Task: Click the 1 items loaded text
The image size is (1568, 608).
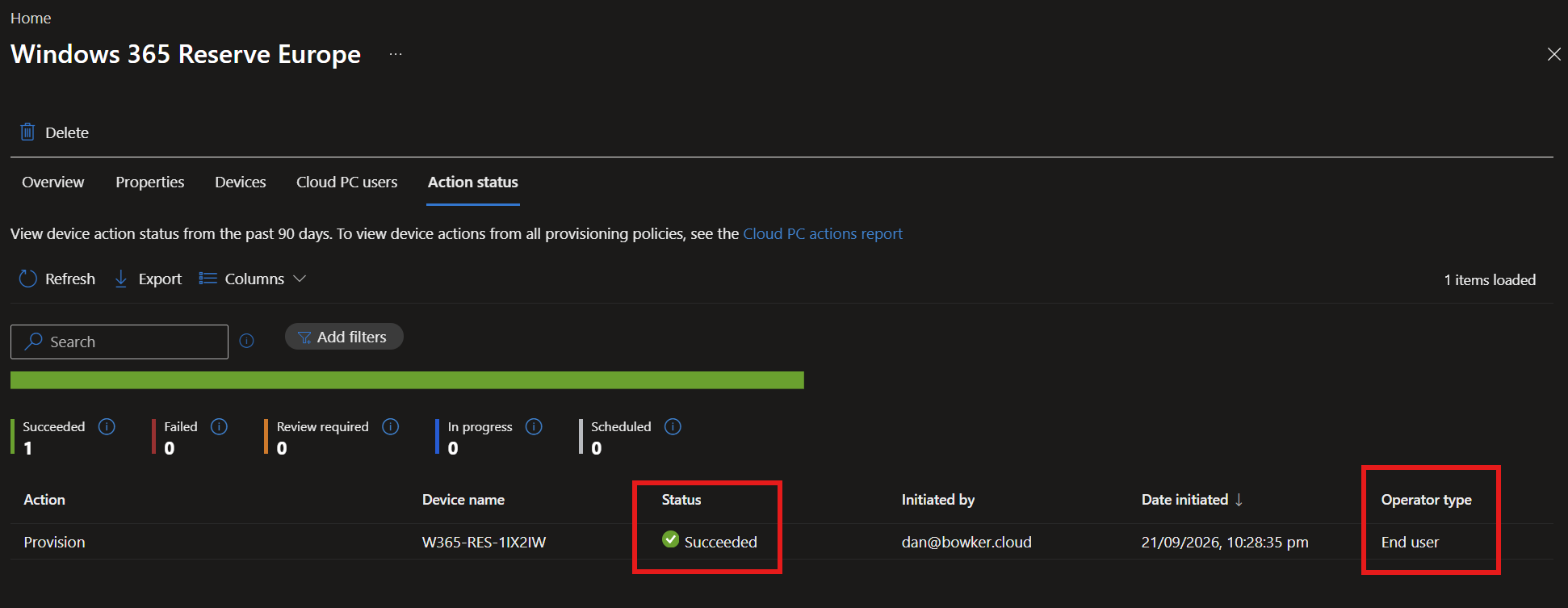Action: (1490, 280)
